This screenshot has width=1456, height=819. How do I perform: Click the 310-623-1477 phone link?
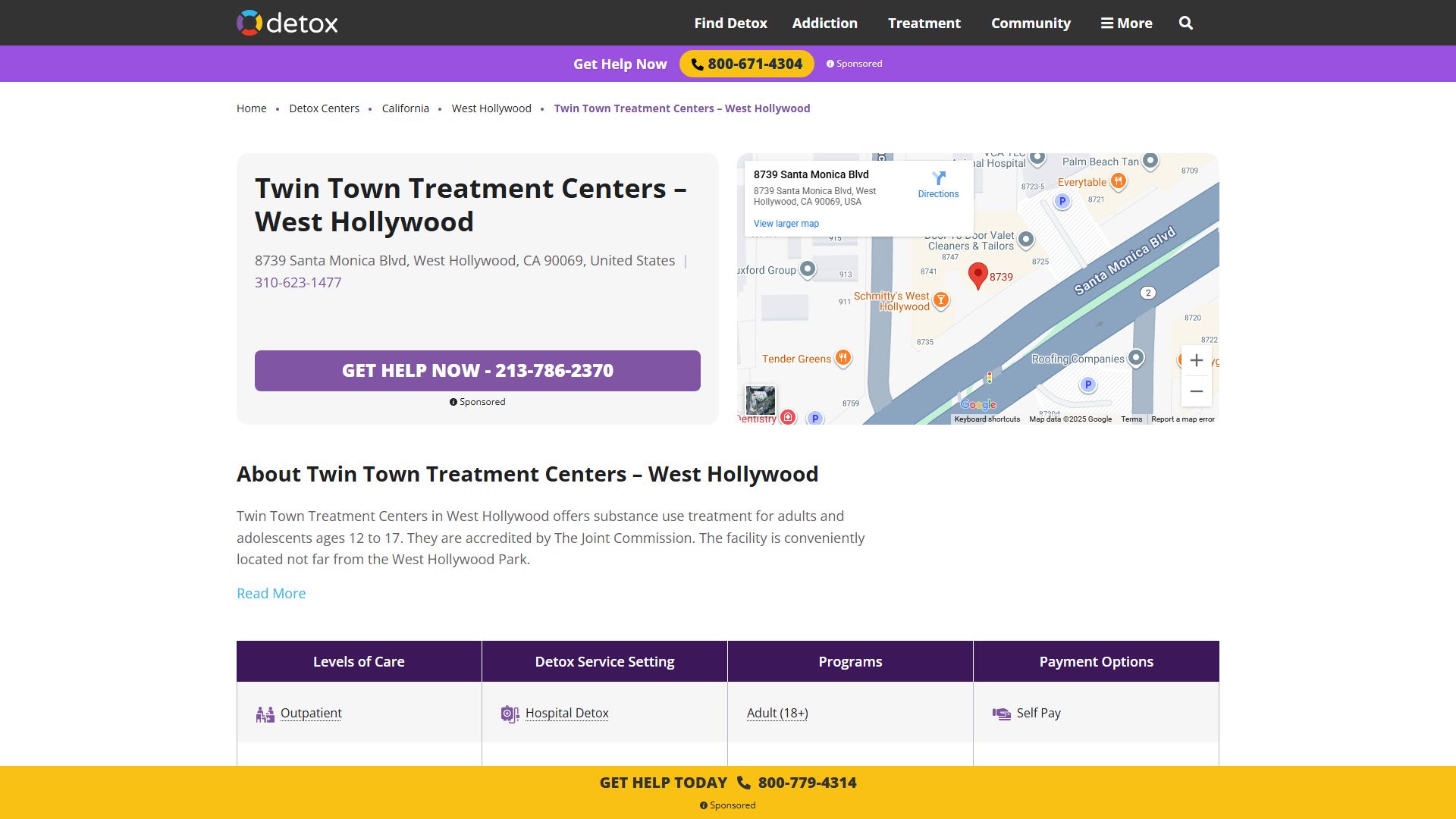click(298, 282)
